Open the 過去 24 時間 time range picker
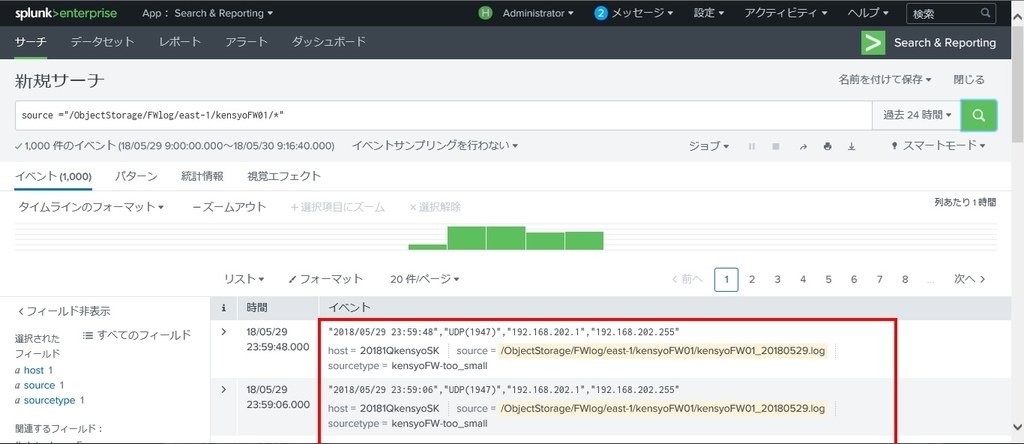Viewport: 1024px width, 444px height. coord(917,115)
